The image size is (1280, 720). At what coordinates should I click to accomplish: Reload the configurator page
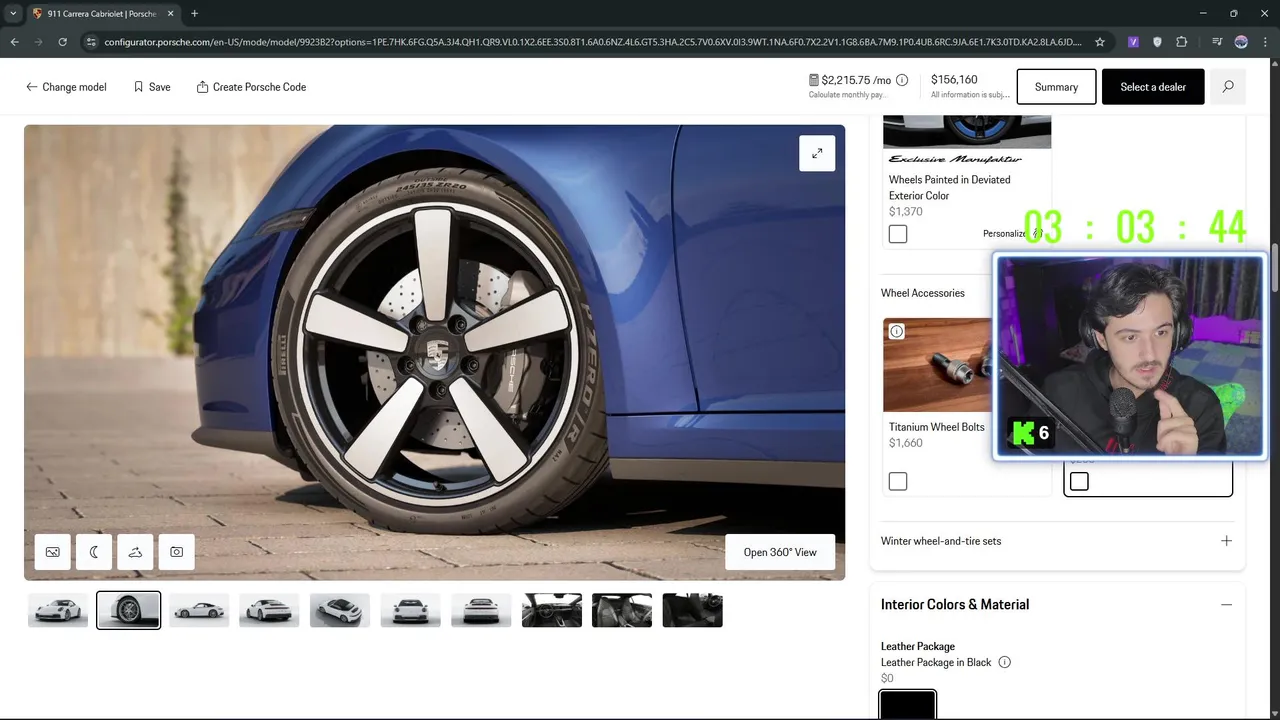pos(62,42)
